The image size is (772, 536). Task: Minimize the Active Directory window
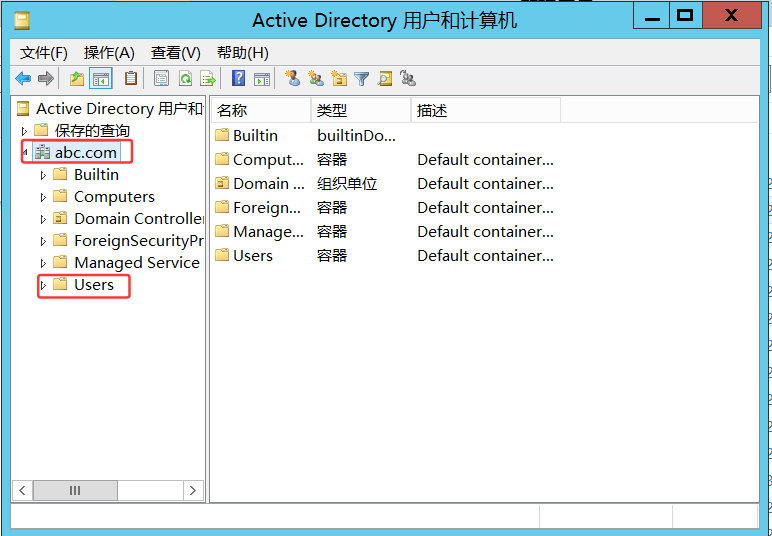coord(652,17)
